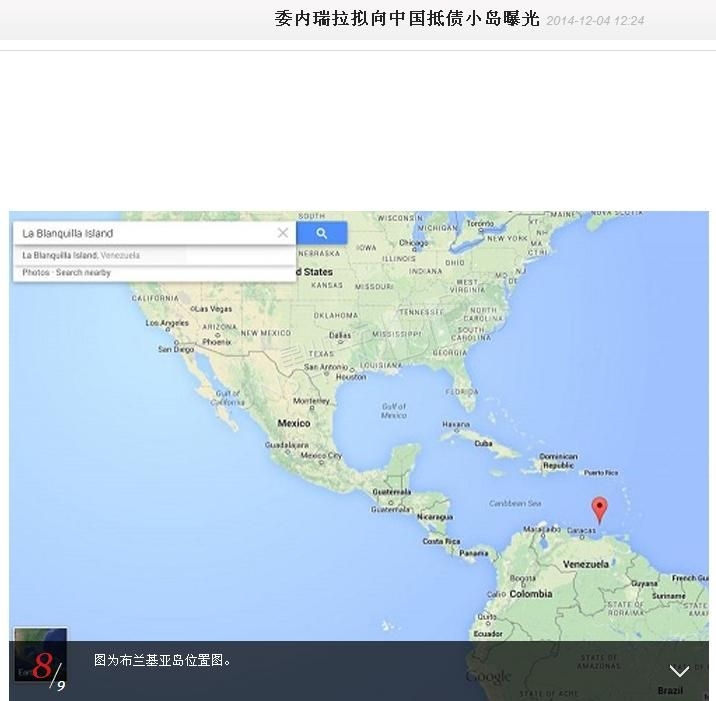This screenshot has width=716, height=701.
Task: Click the Toronto city label
Action: (480, 224)
